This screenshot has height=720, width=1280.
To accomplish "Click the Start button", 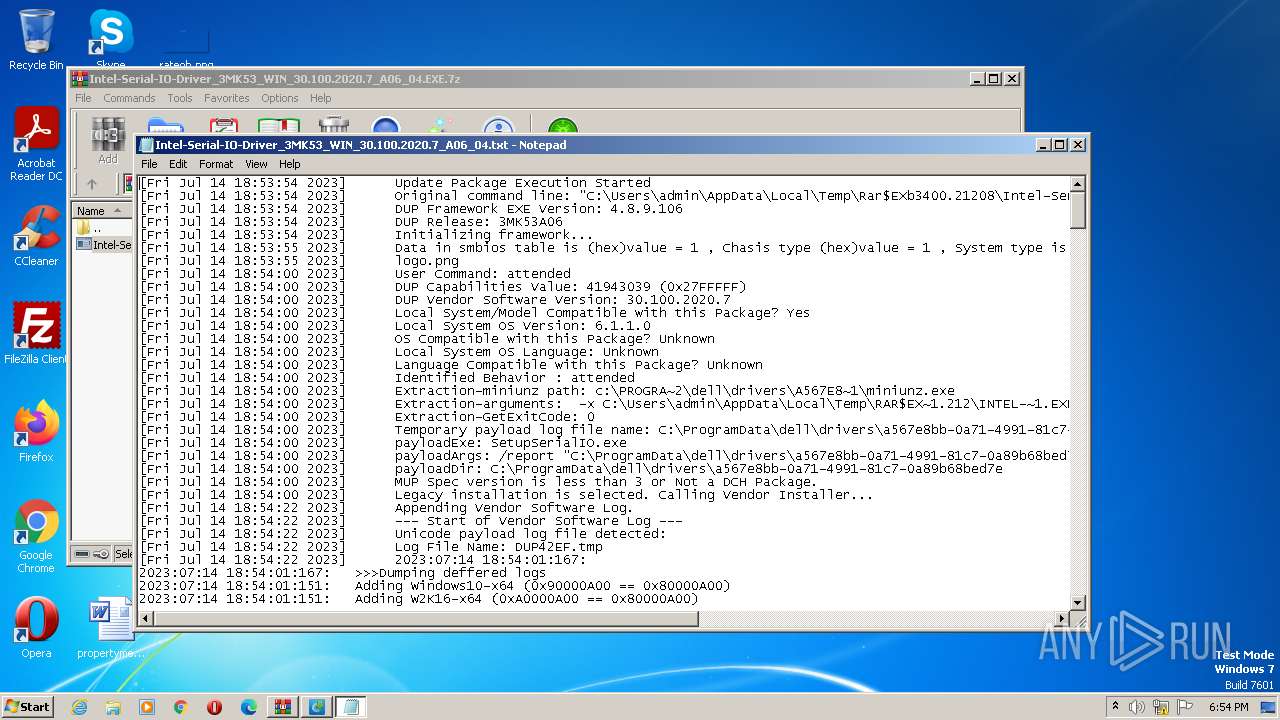I will click(28, 706).
